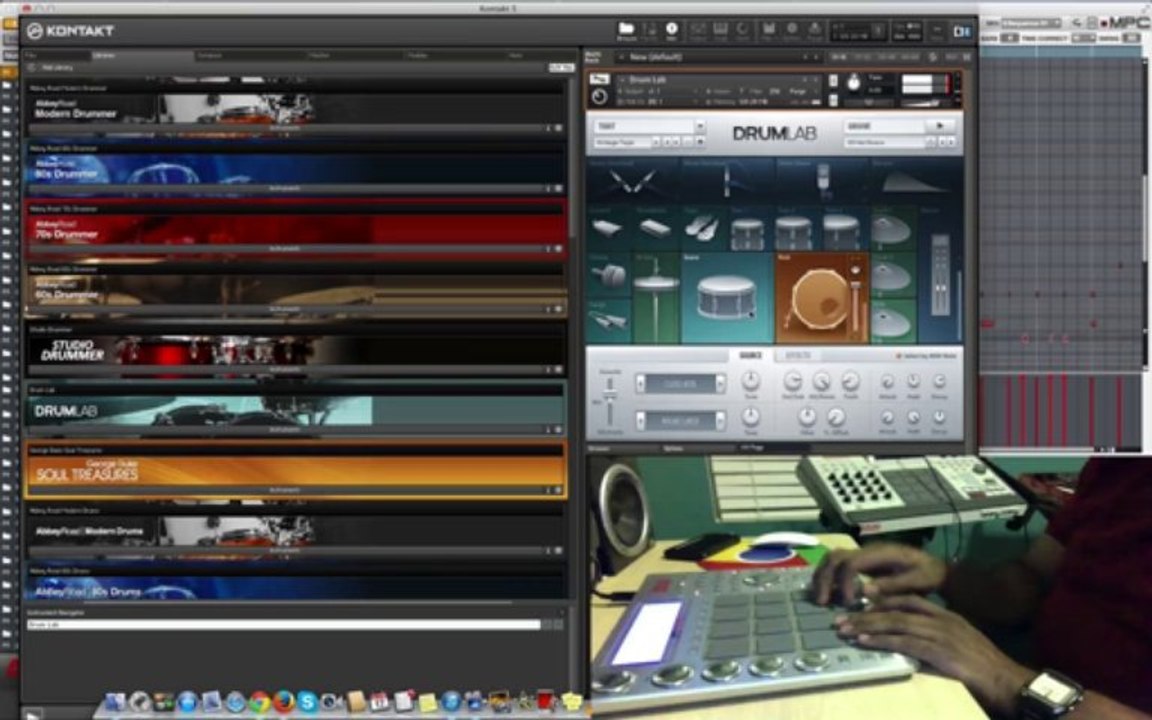This screenshot has width=1152, height=720.
Task: Open the Drum Lab library banner
Action: click(295, 411)
